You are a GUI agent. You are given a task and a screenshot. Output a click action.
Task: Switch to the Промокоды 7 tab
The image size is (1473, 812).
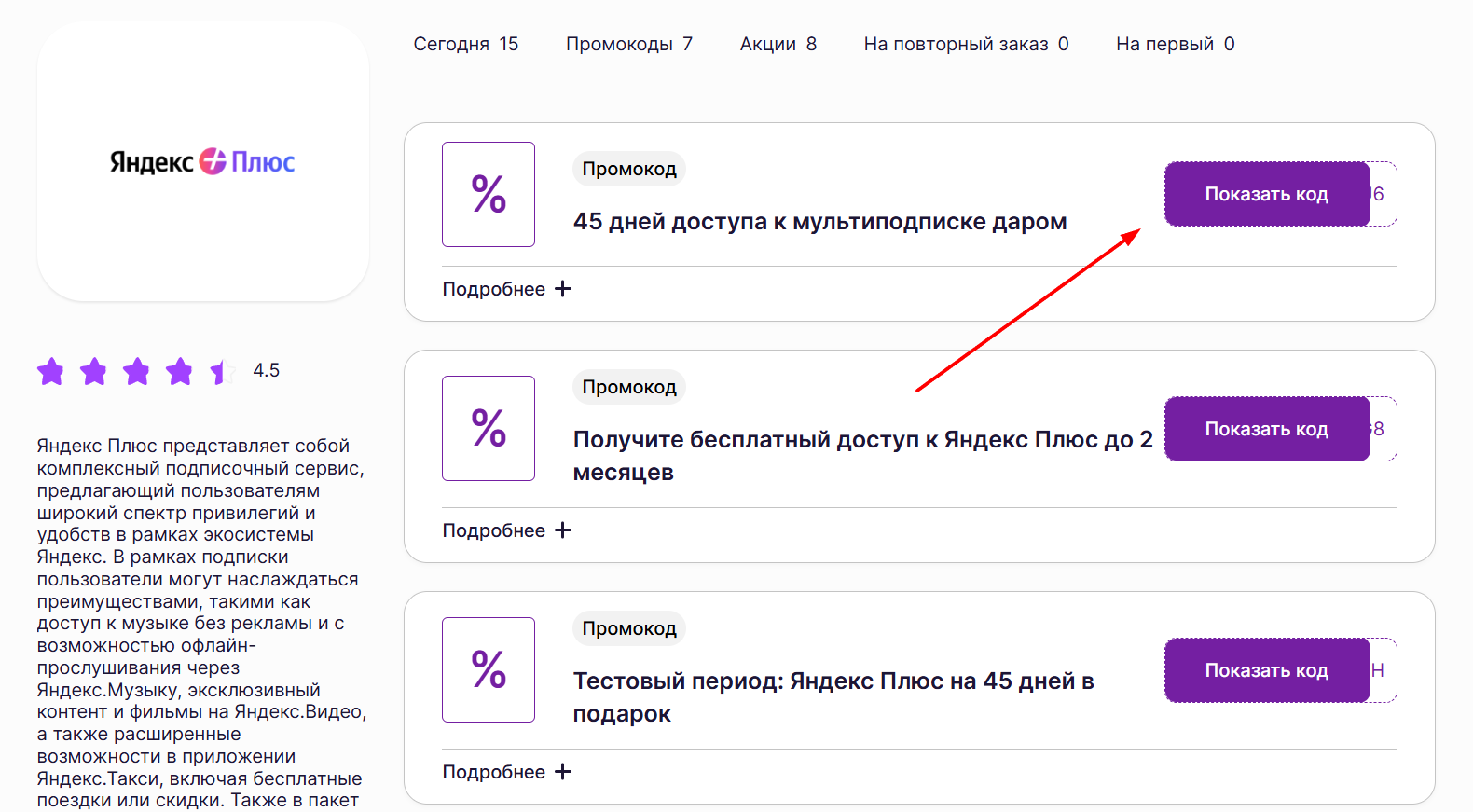629,44
